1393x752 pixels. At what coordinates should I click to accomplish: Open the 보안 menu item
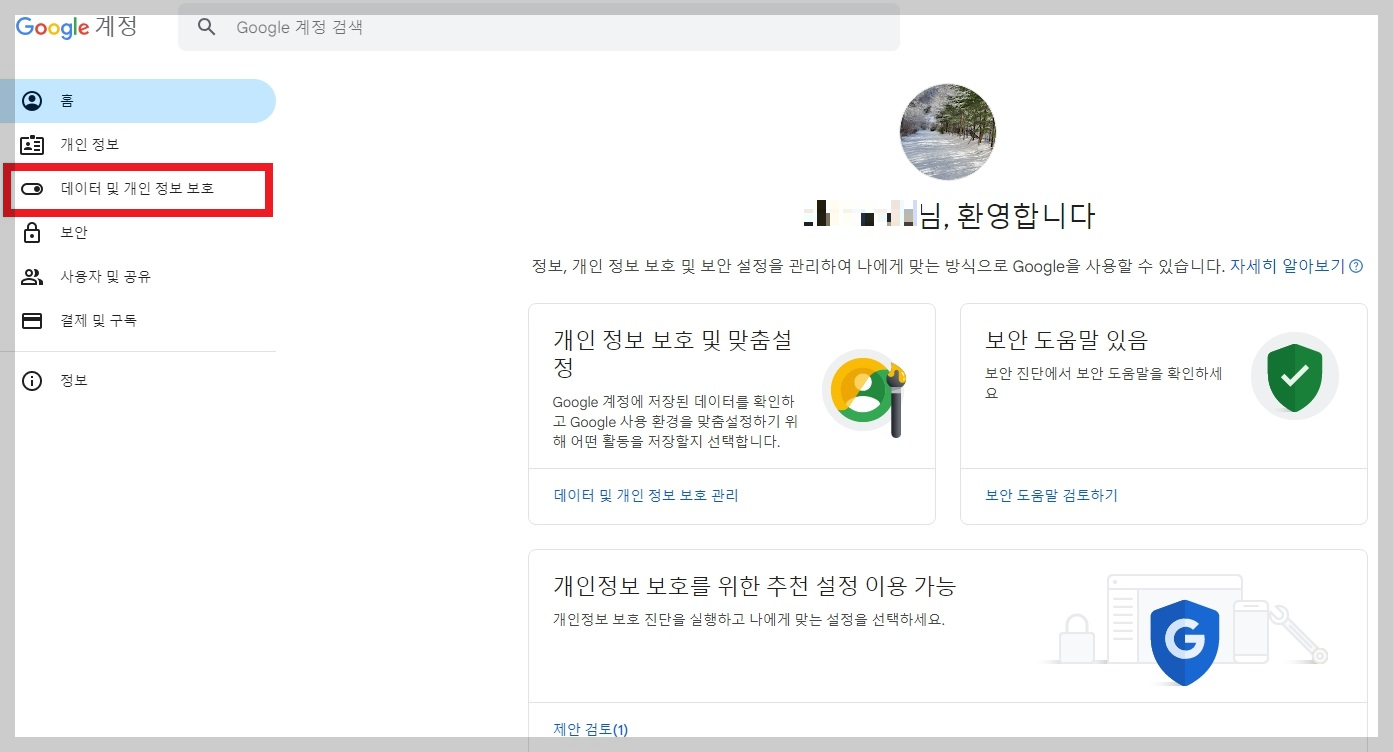pos(138,233)
